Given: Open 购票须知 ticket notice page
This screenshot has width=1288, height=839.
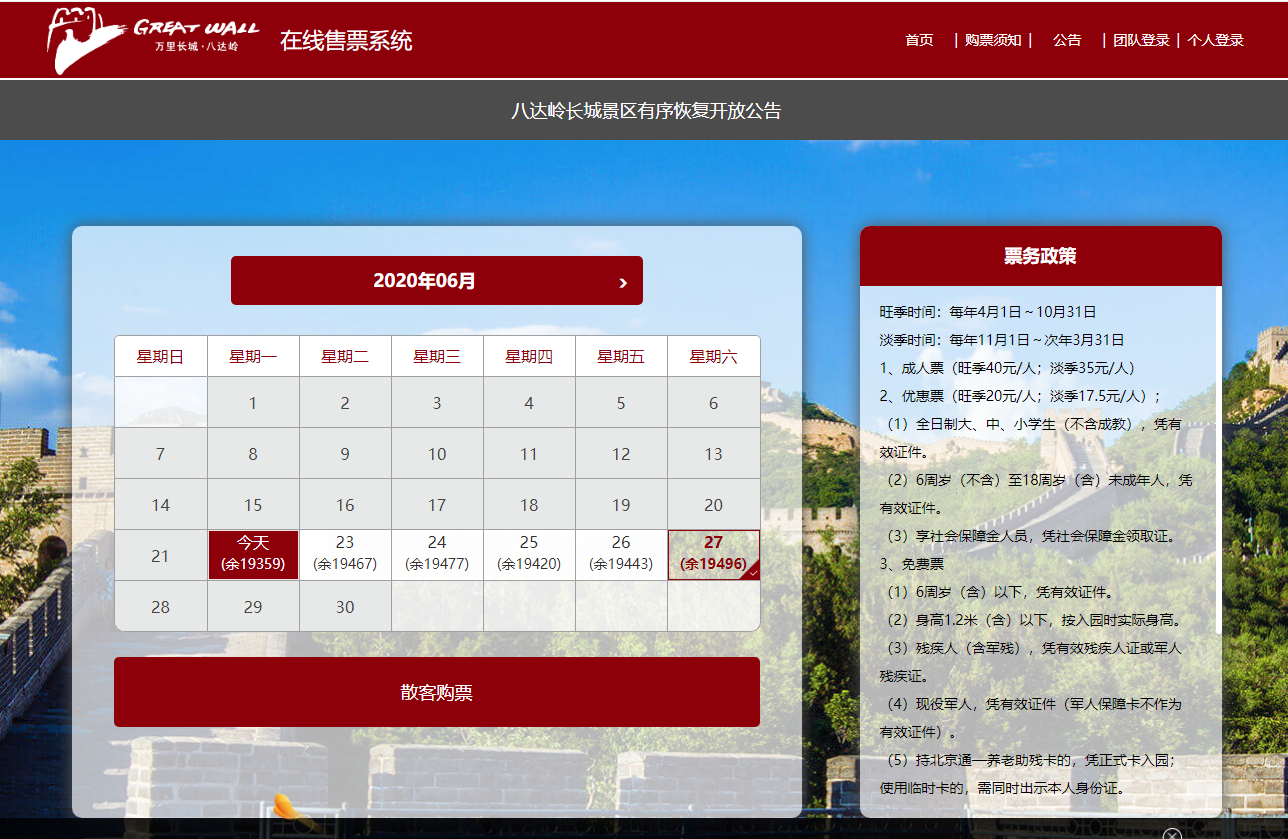Looking at the screenshot, I should point(992,40).
